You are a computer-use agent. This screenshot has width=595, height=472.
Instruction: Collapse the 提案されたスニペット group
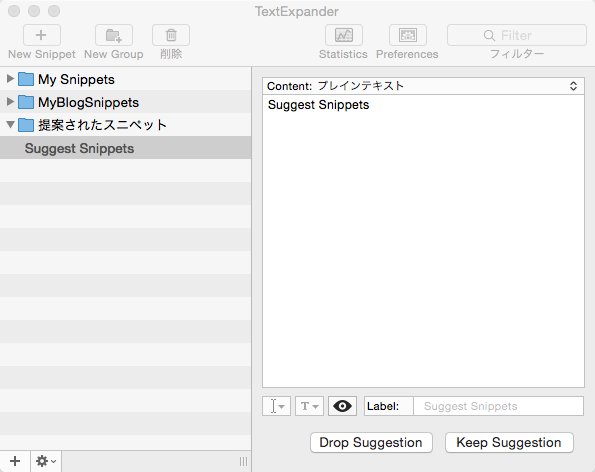click(11, 124)
